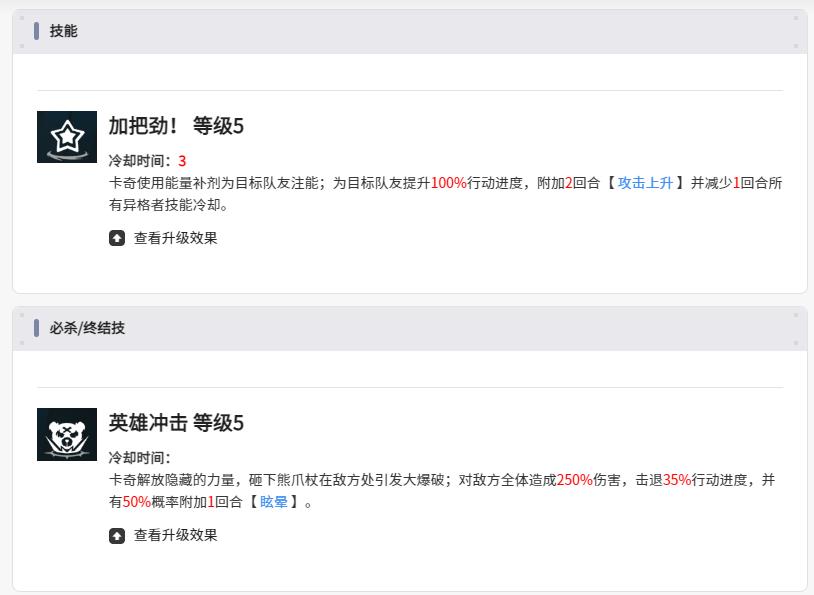The image size is (814, 595).
Task: Click the star icon for 加把劲 skill
Action: pyautogui.click(x=67, y=136)
